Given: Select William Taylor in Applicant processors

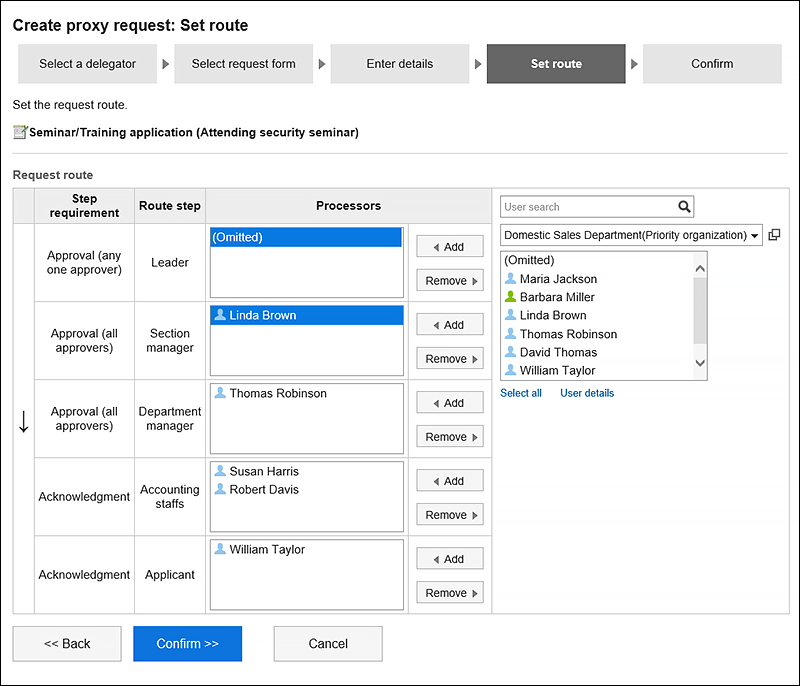Looking at the screenshot, I should click(306, 549).
